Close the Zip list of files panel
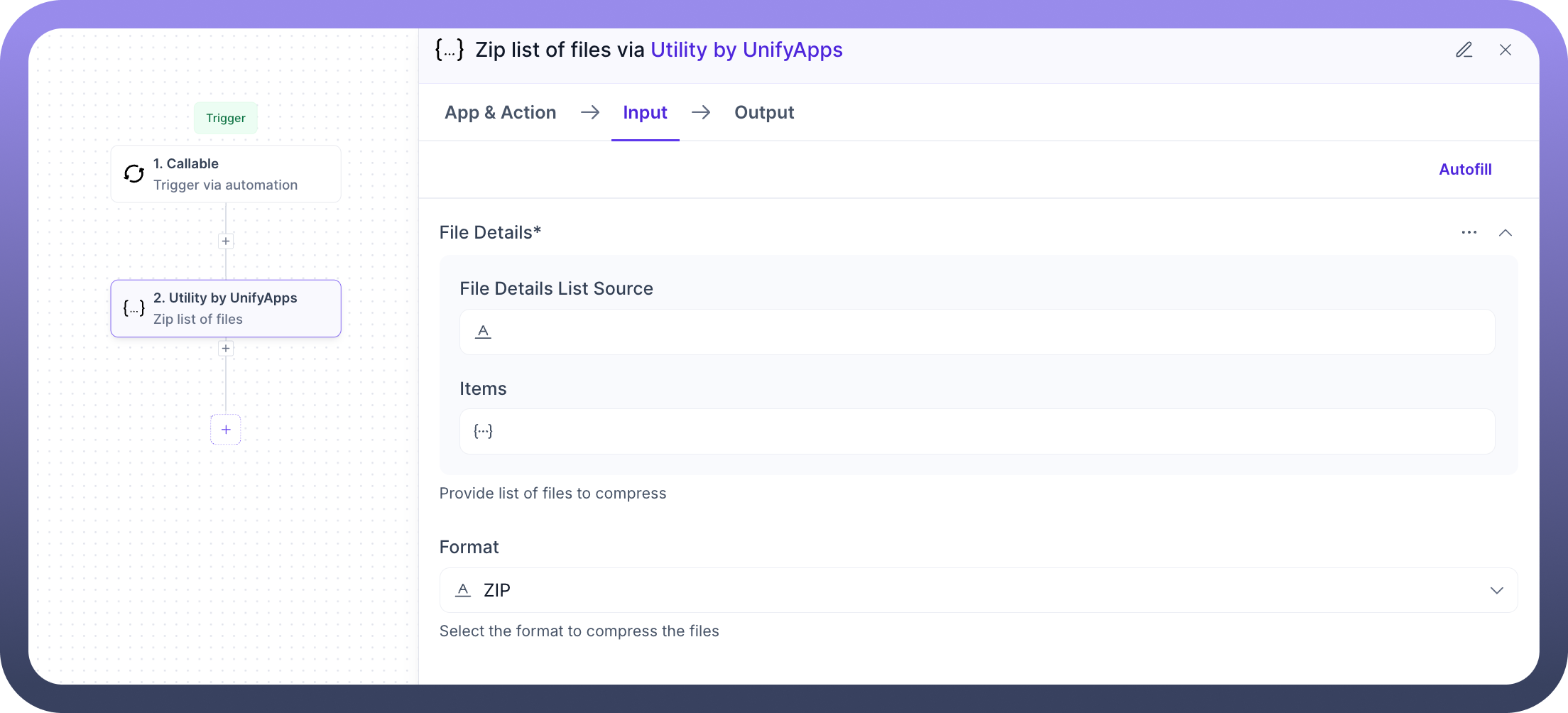1568x713 pixels. pos(1505,50)
